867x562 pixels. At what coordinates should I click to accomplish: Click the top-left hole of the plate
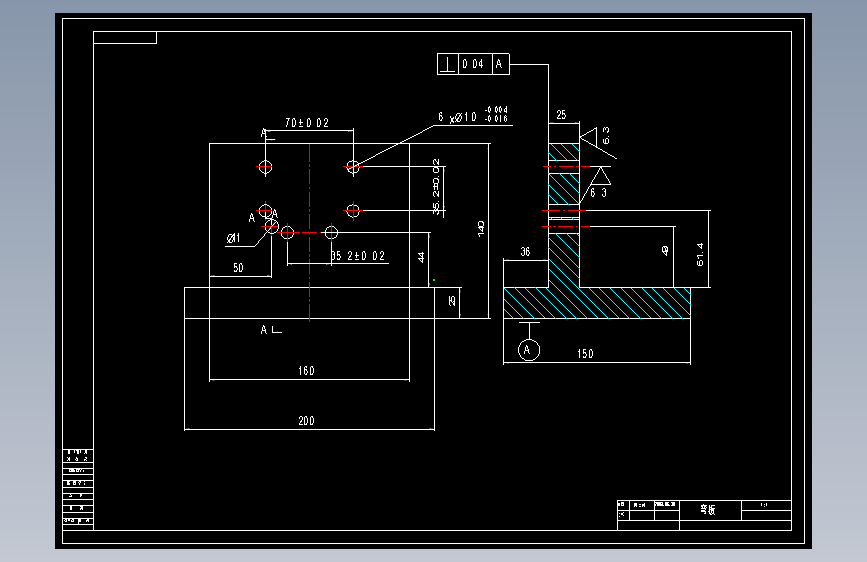[265, 166]
